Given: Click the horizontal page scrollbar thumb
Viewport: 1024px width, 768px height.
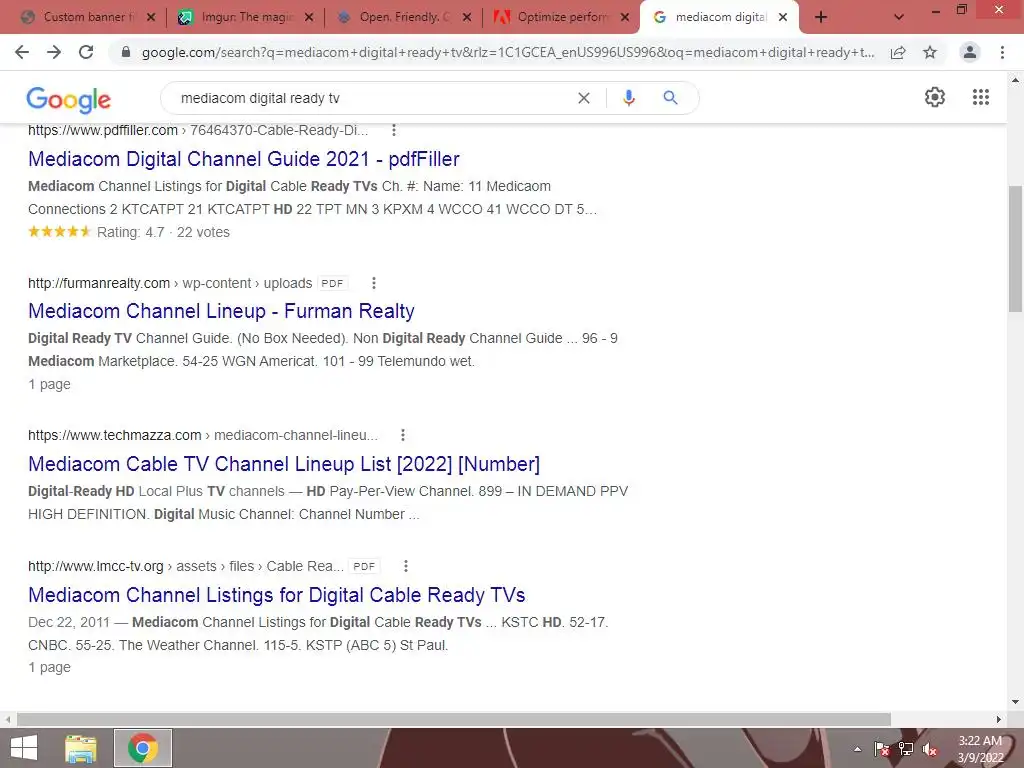Looking at the screenshot, I should (454, 719).
